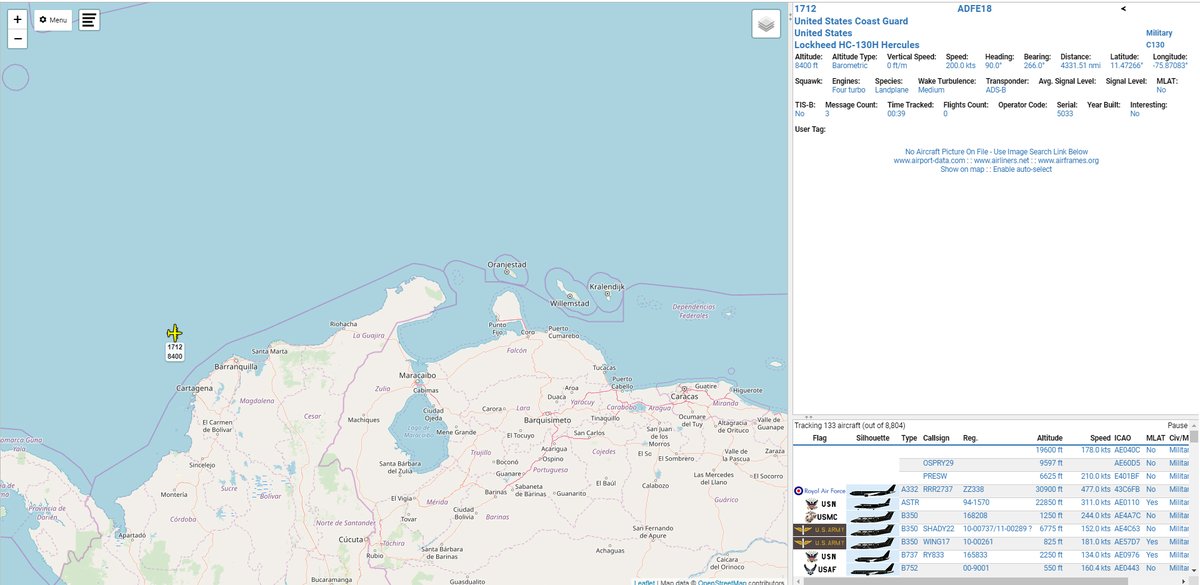Click U.S. Army flag in WING17 row

point(820,542)
